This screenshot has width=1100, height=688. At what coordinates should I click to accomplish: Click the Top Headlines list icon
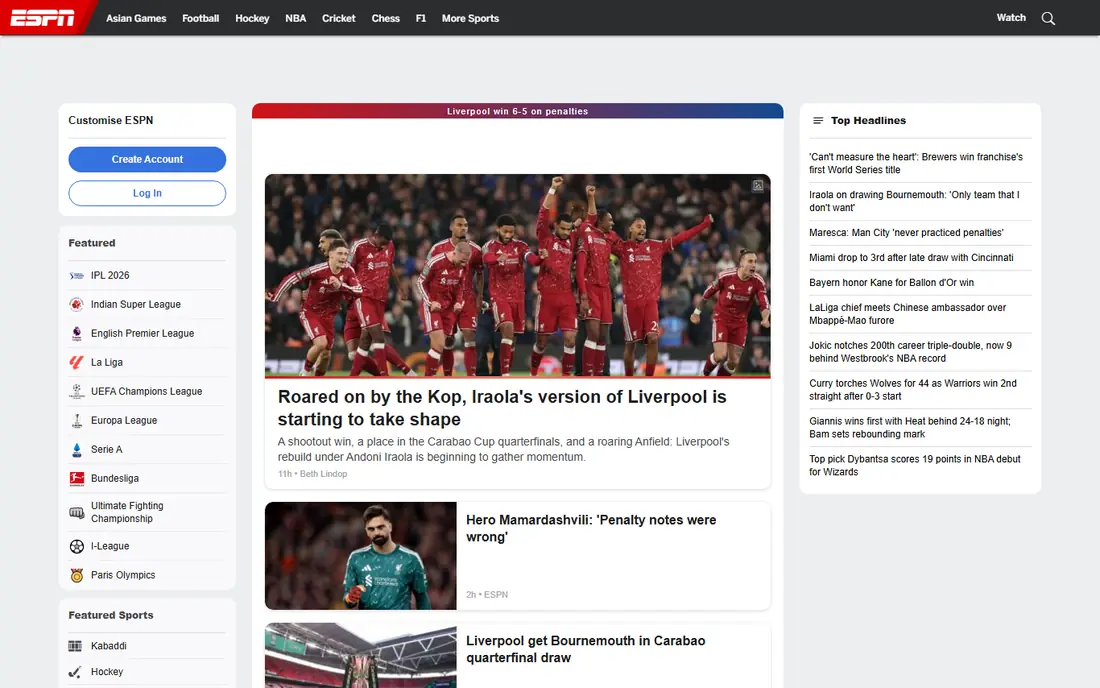point(817,121)
